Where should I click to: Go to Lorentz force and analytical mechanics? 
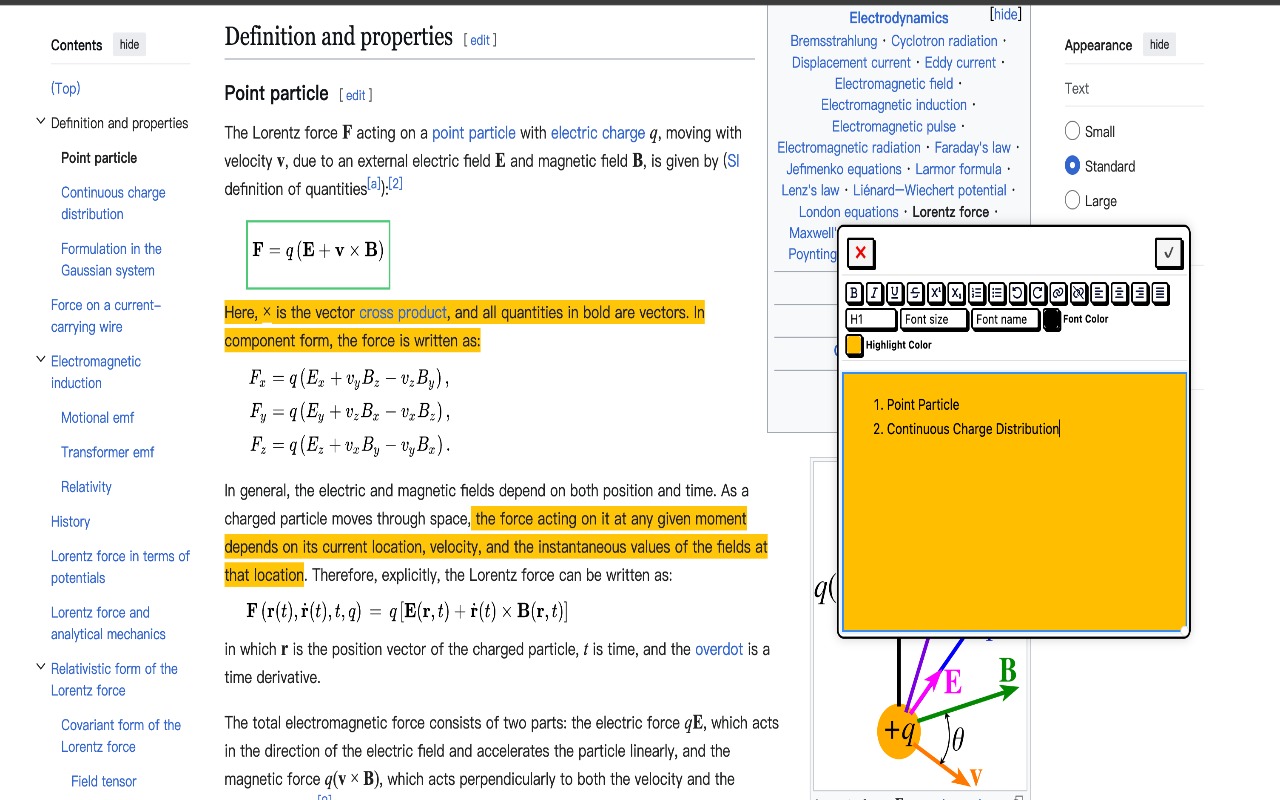(108, 623)
